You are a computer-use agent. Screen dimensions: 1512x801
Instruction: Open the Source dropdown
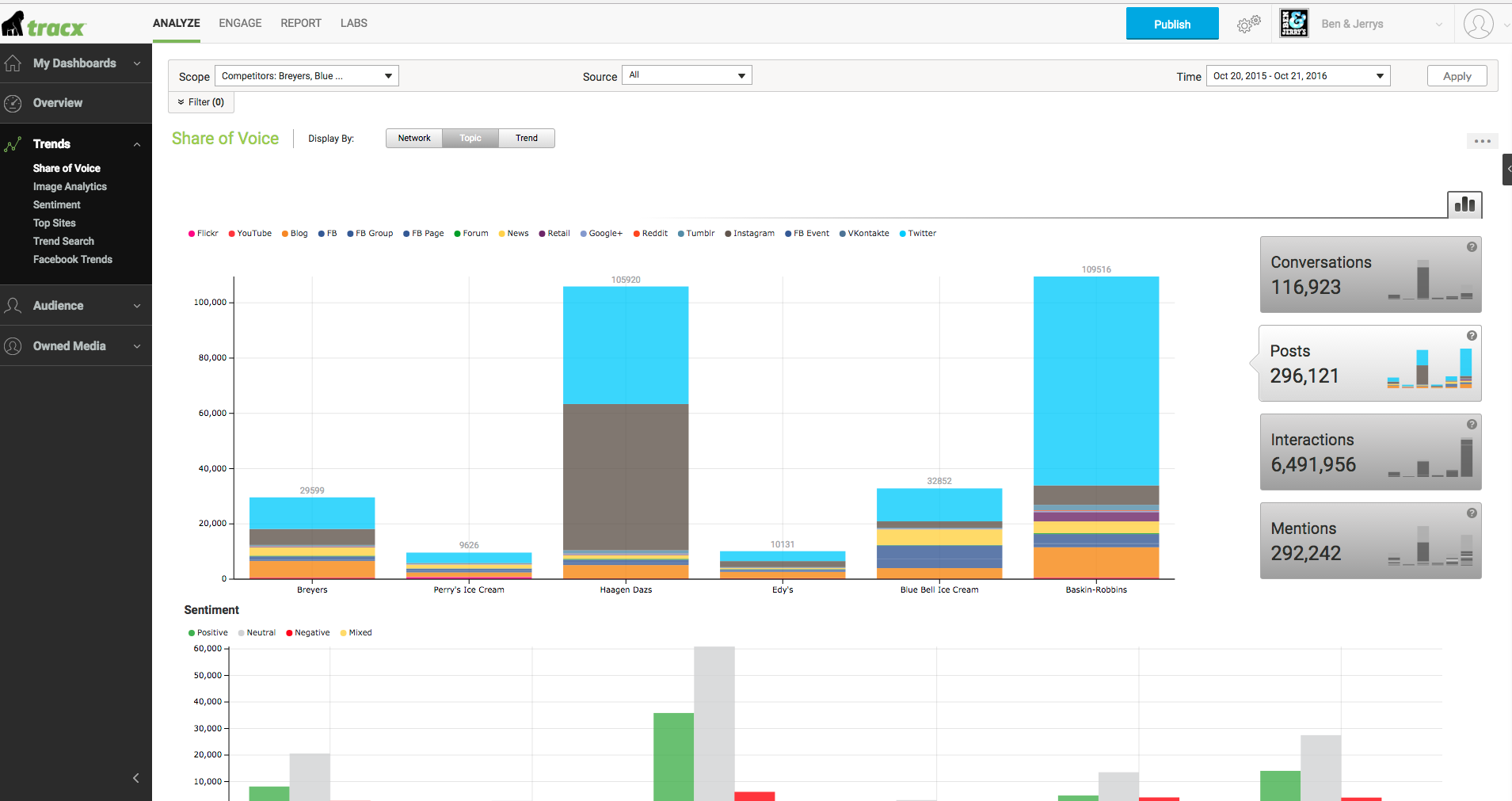coord(687,75)
